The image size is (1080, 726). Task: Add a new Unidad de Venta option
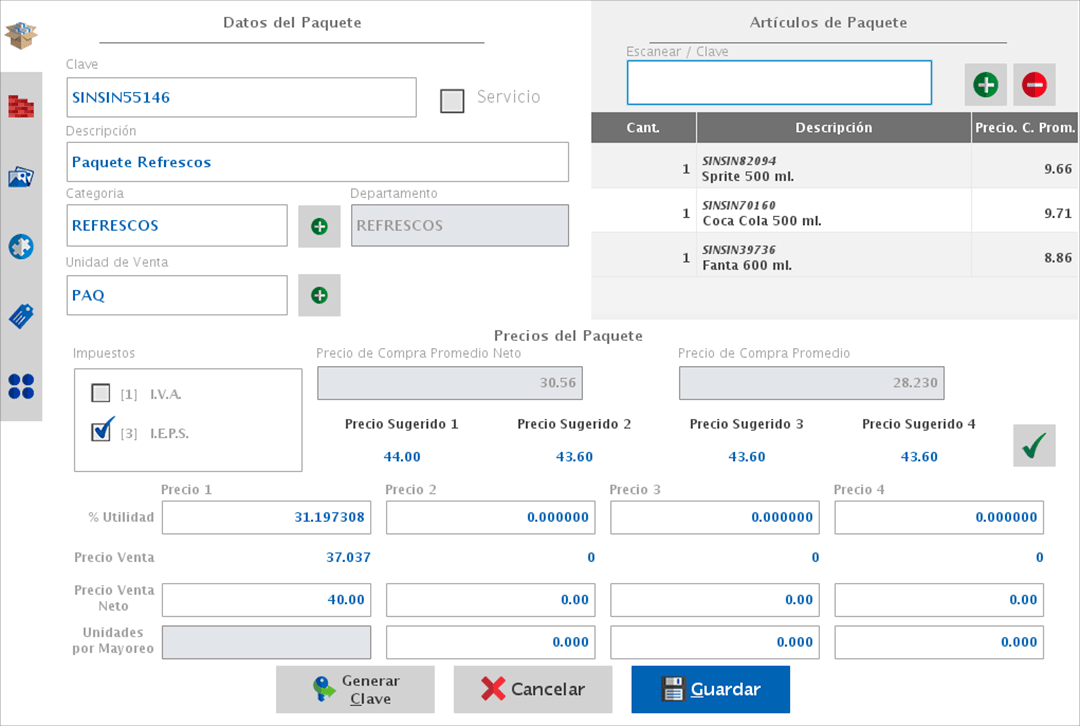[x=319, y=295]
